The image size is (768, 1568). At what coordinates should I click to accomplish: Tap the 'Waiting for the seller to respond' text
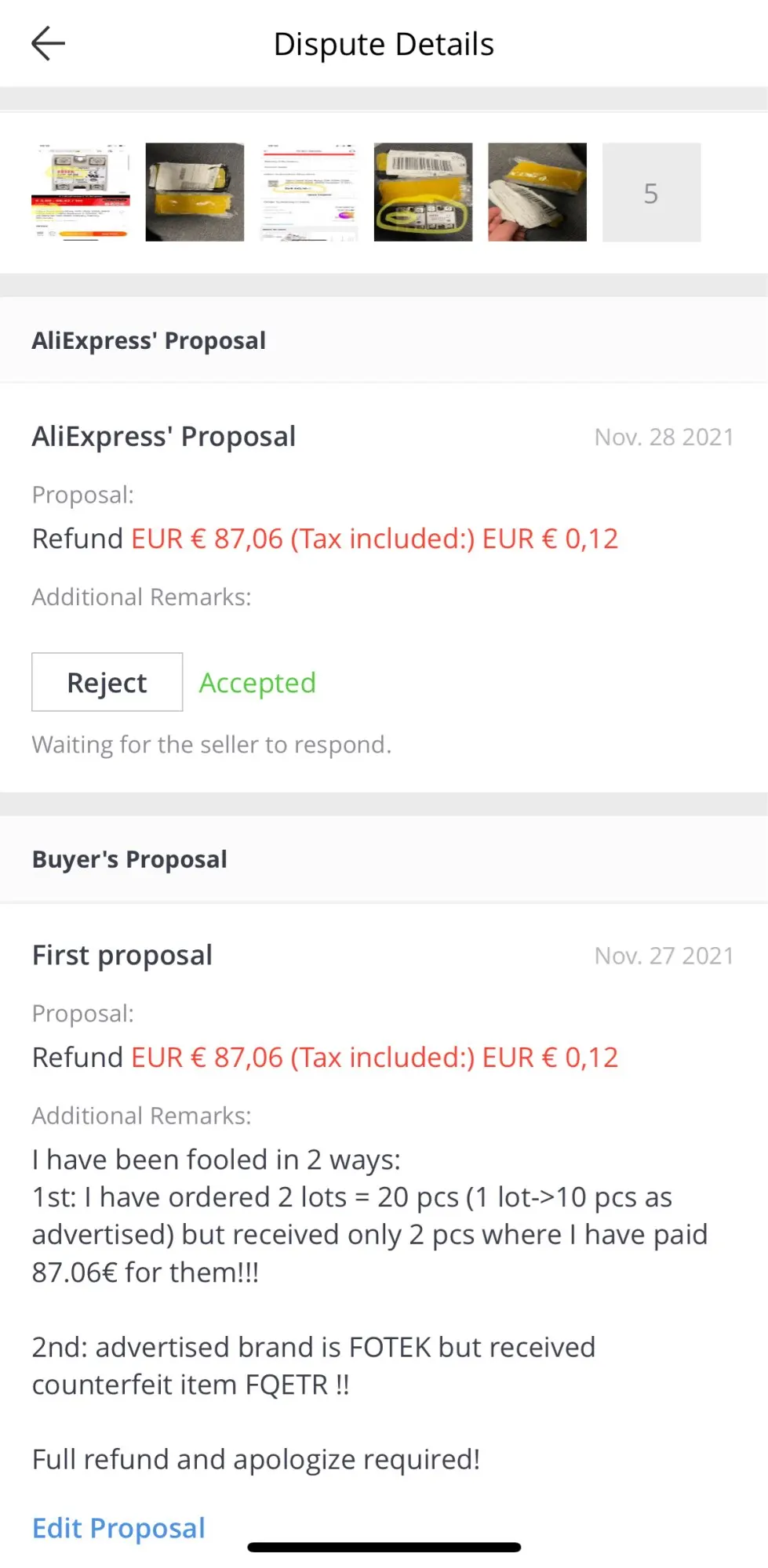(212, 744)
